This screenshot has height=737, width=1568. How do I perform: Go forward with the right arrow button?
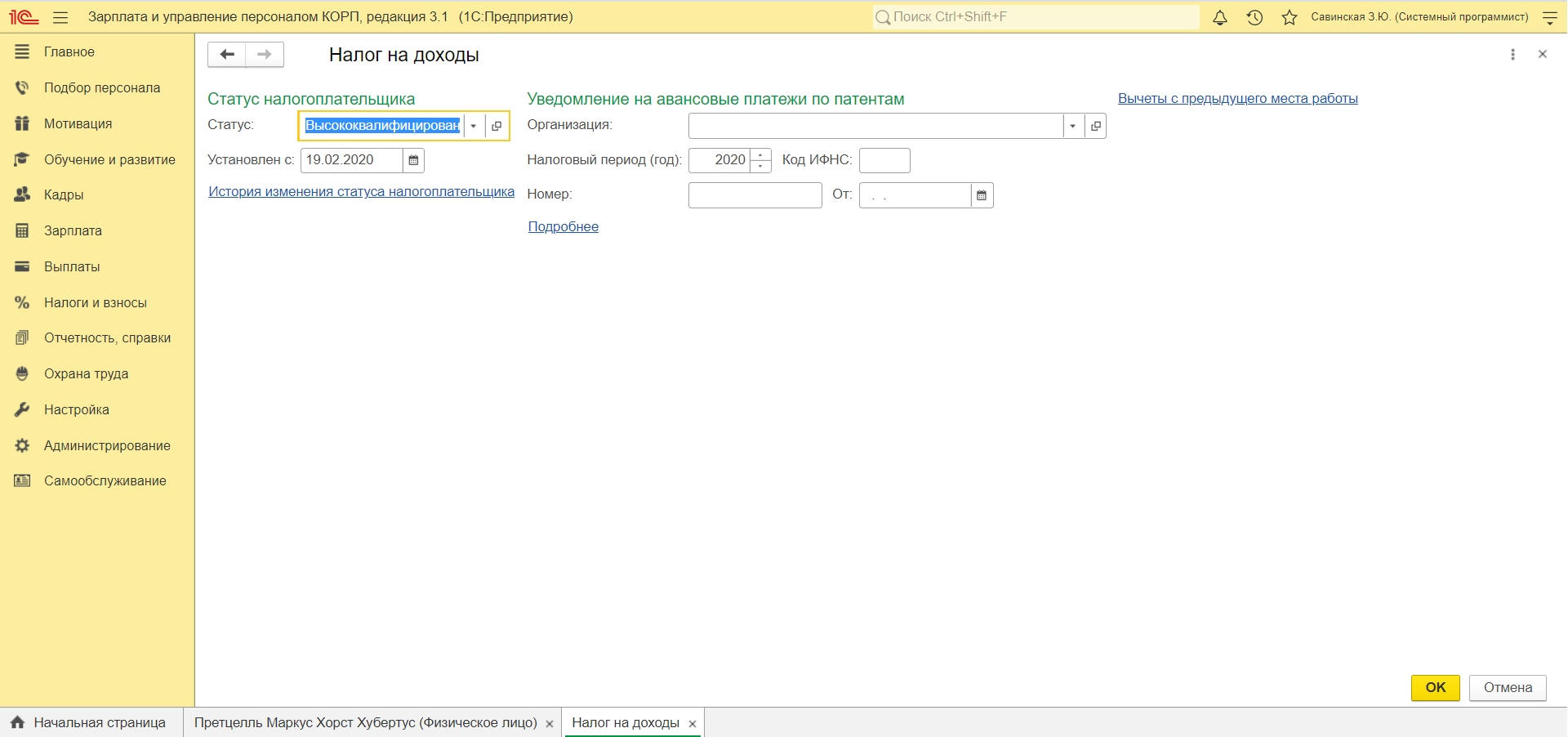click(x=265, y=55)
